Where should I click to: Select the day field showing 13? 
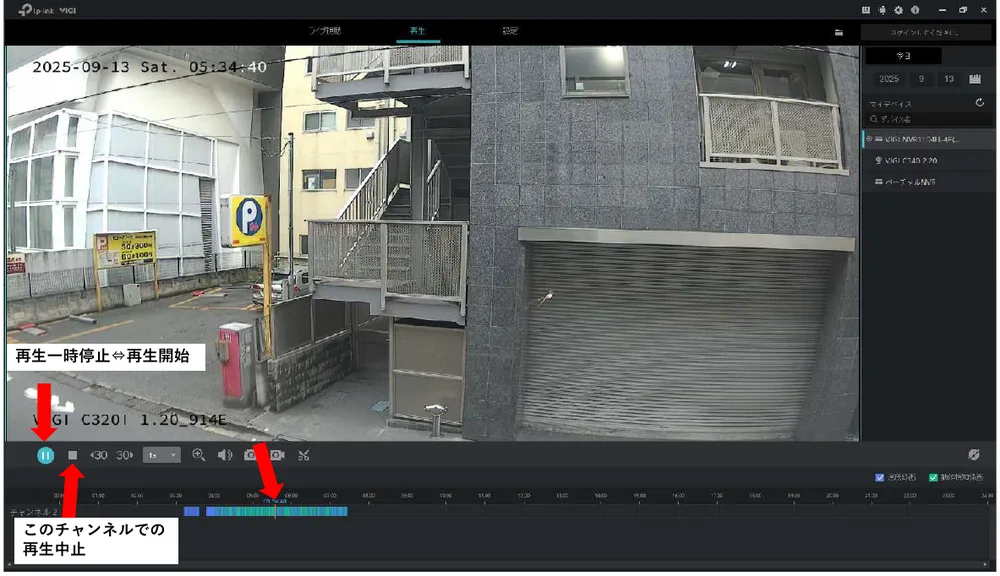pyautogui.click(x=949, y=79)
